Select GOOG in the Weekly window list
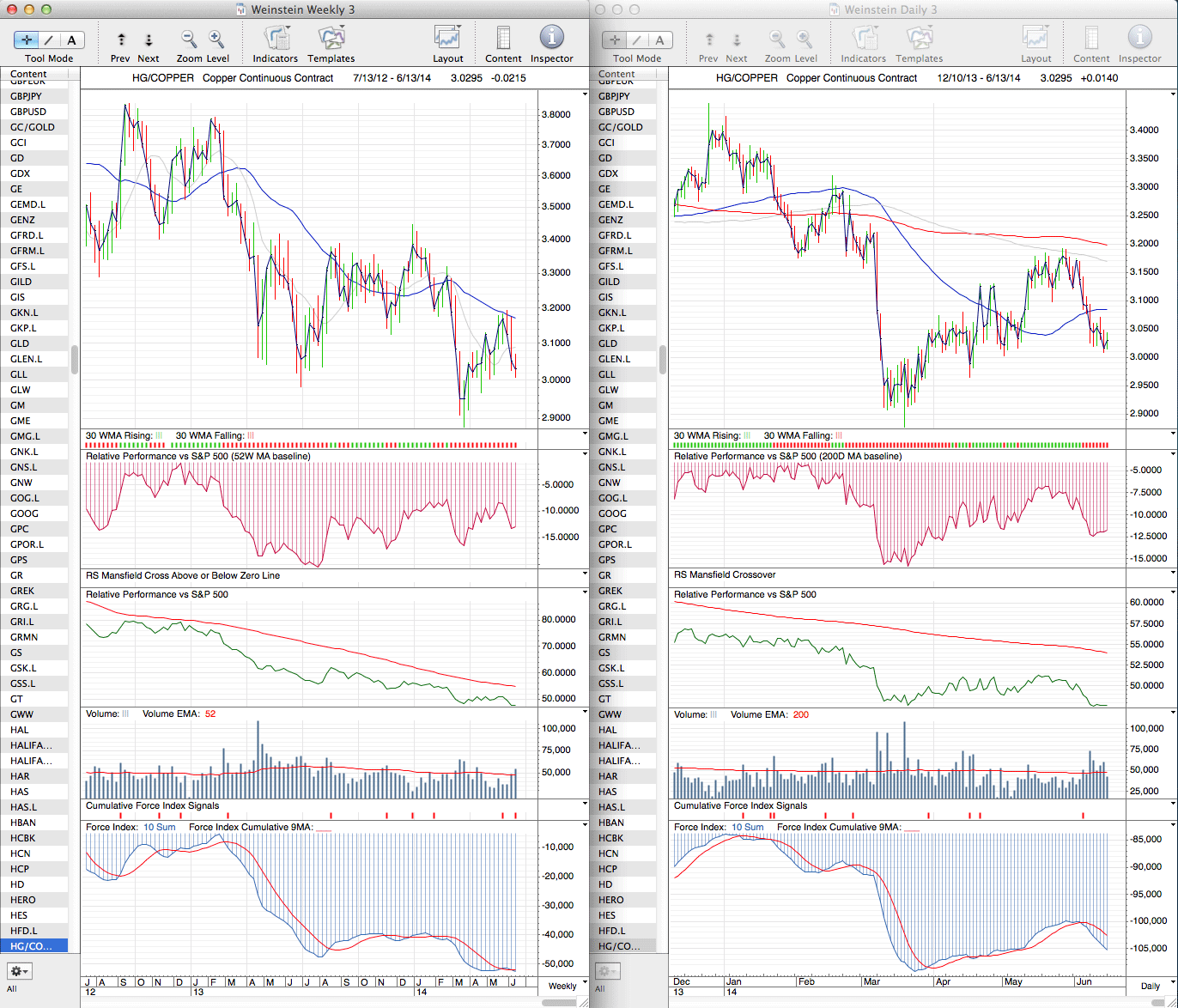 coord(25,513)
